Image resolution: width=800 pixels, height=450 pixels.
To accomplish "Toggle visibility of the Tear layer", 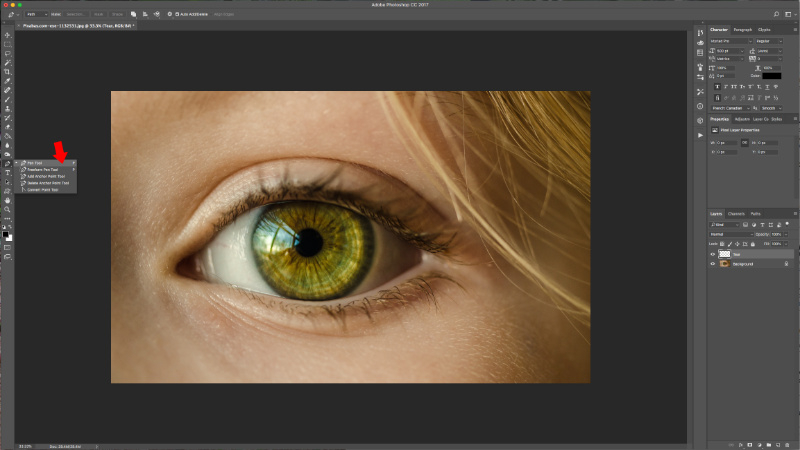I will tap(713, 254).
